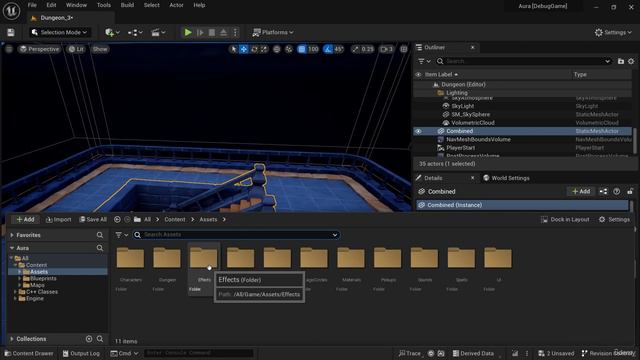Open the viewport hamburger options menu
Viewport: 640px width, 360px height.
point(9,49)
